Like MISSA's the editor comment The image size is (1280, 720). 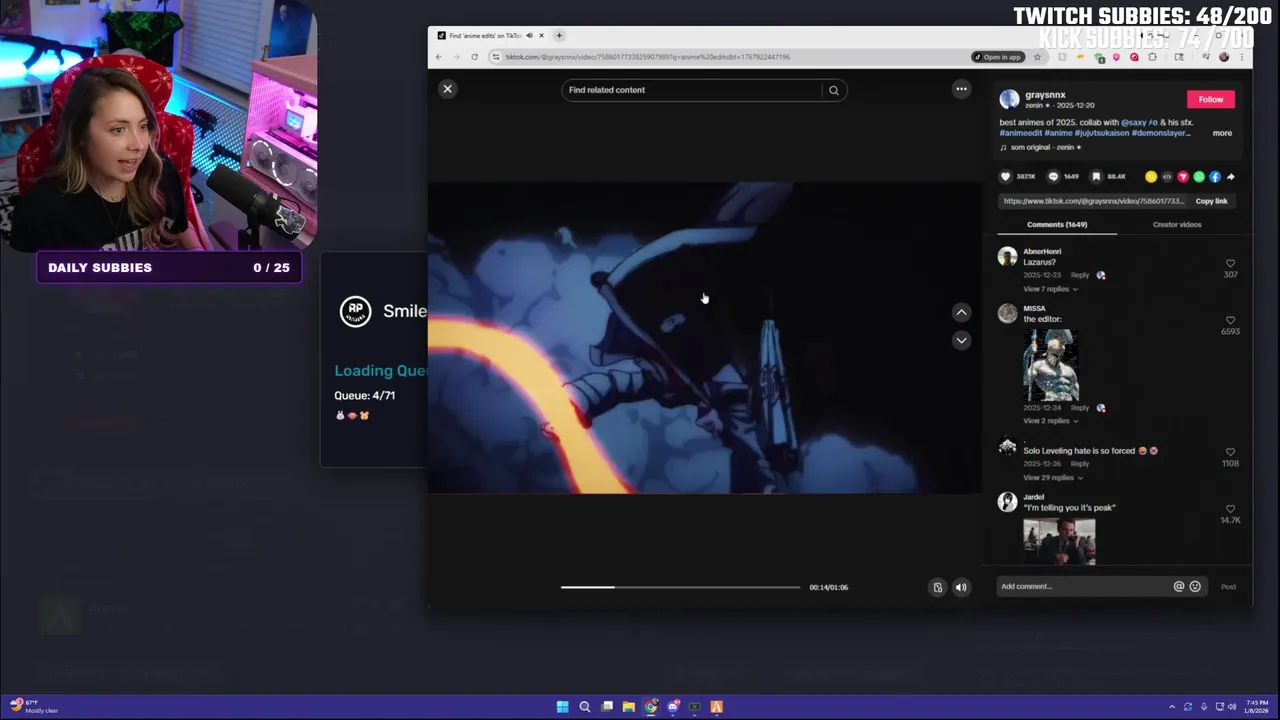1230,321
